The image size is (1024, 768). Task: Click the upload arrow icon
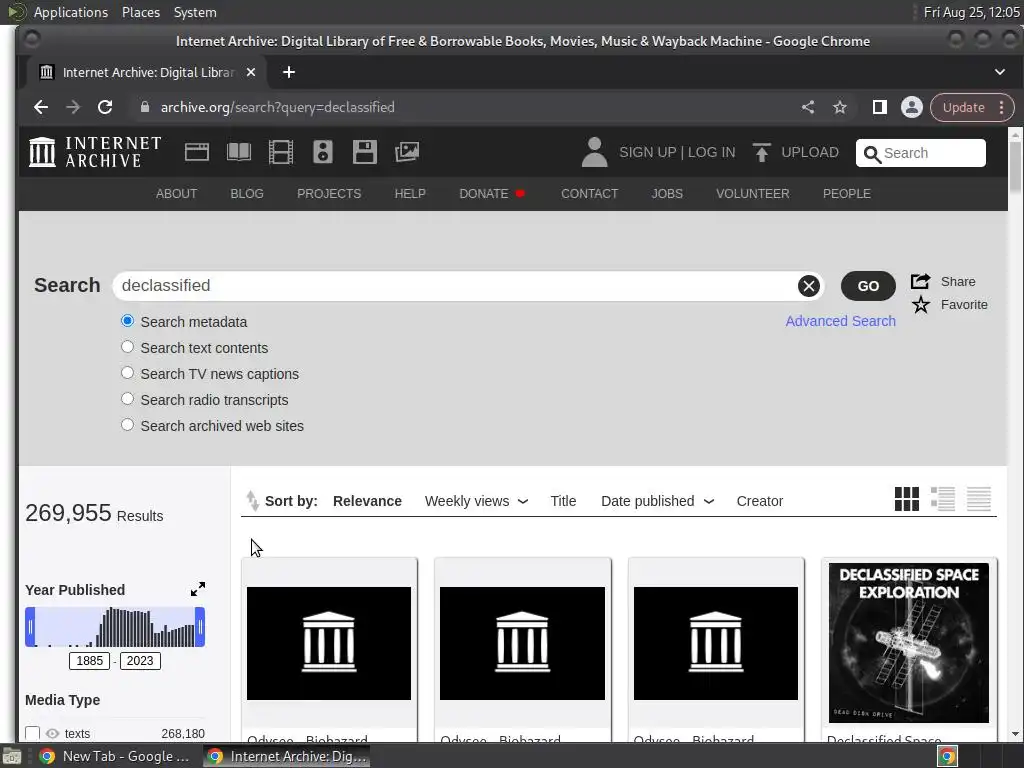click(x=761, y=152)
